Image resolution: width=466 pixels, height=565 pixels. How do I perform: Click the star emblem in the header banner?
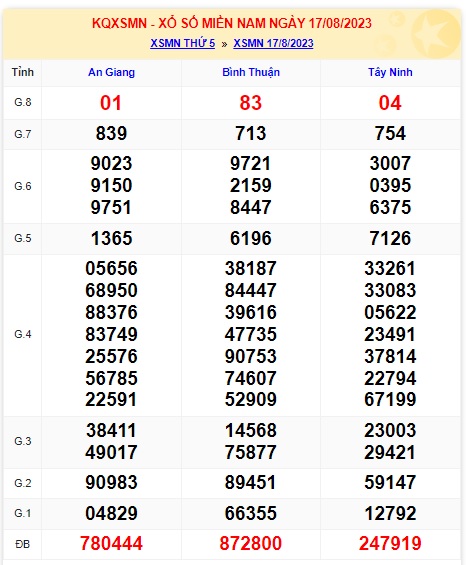click(x=434, y=34)
